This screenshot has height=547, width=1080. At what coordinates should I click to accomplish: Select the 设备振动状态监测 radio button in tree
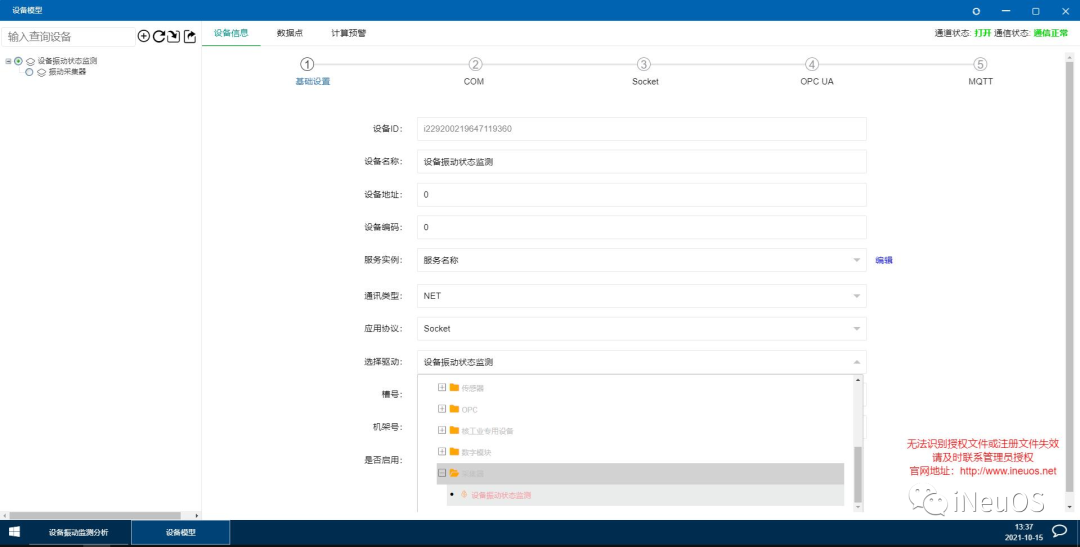(18, 61)
